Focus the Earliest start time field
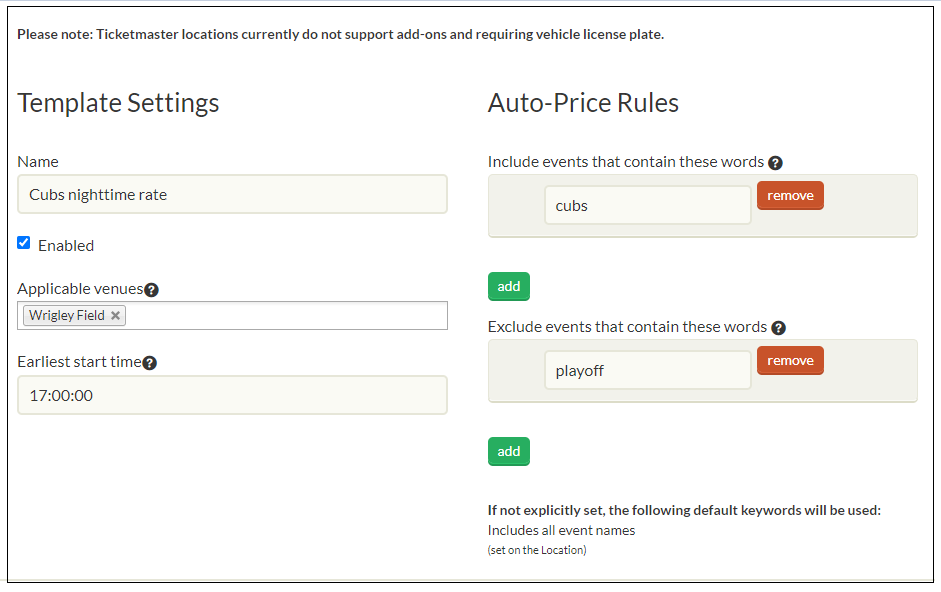The width and height of the screenshot is (941, 592). pyautogui.click(x=232, y=395)
